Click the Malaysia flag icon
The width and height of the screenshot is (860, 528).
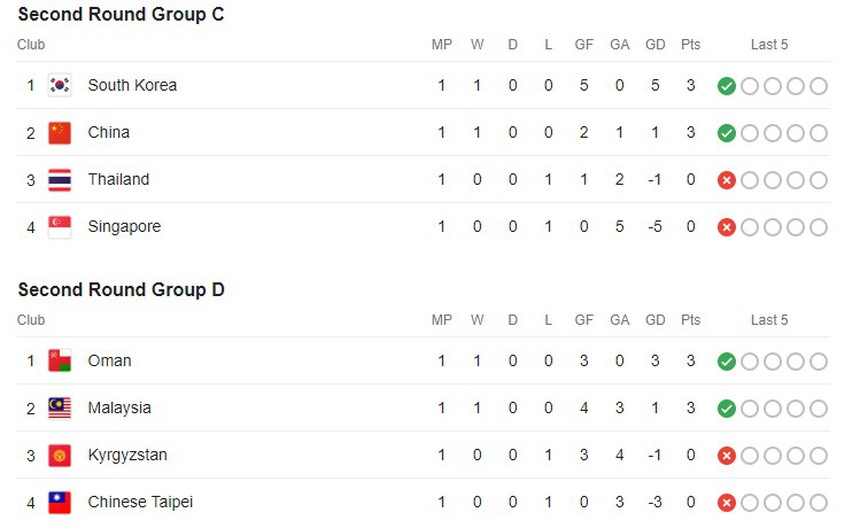coord(60,408)
